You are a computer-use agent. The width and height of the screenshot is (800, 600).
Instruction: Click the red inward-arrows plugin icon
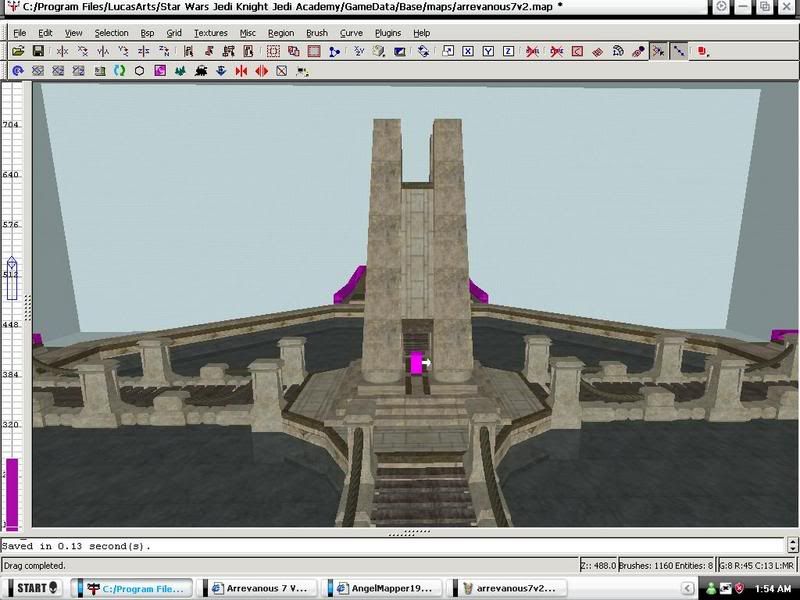[241, 71]
